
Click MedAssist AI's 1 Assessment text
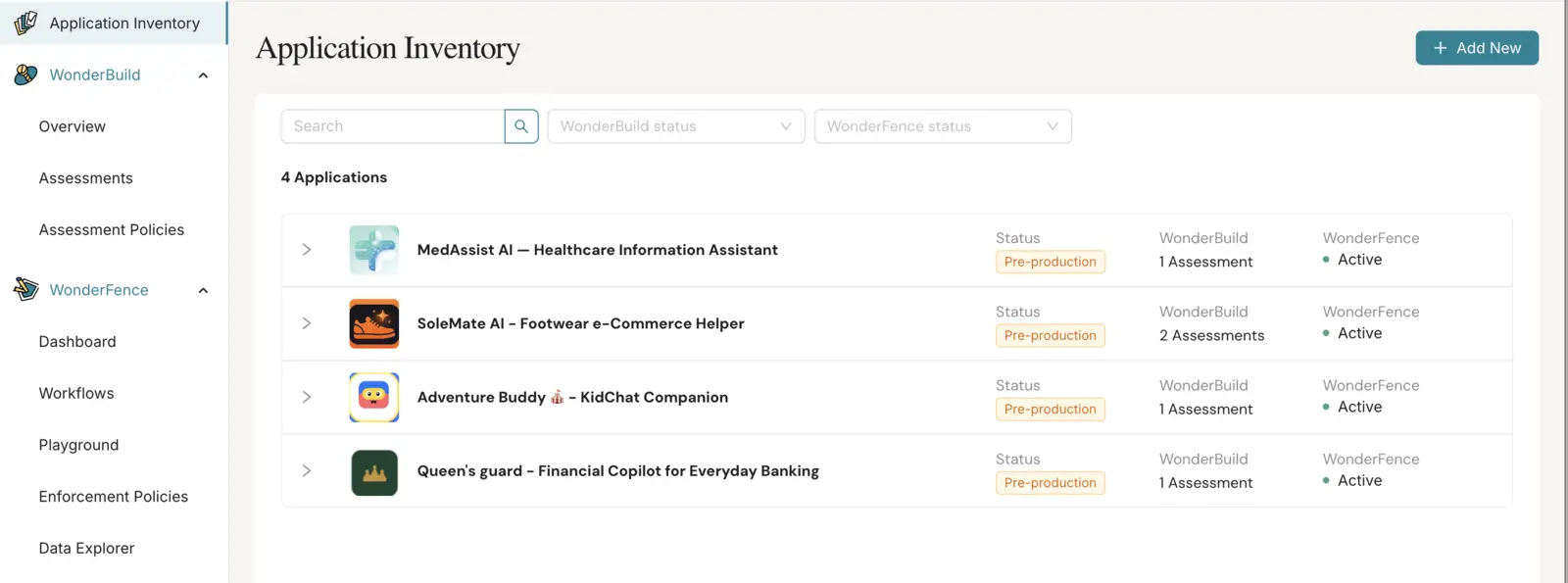[1206, 262]
